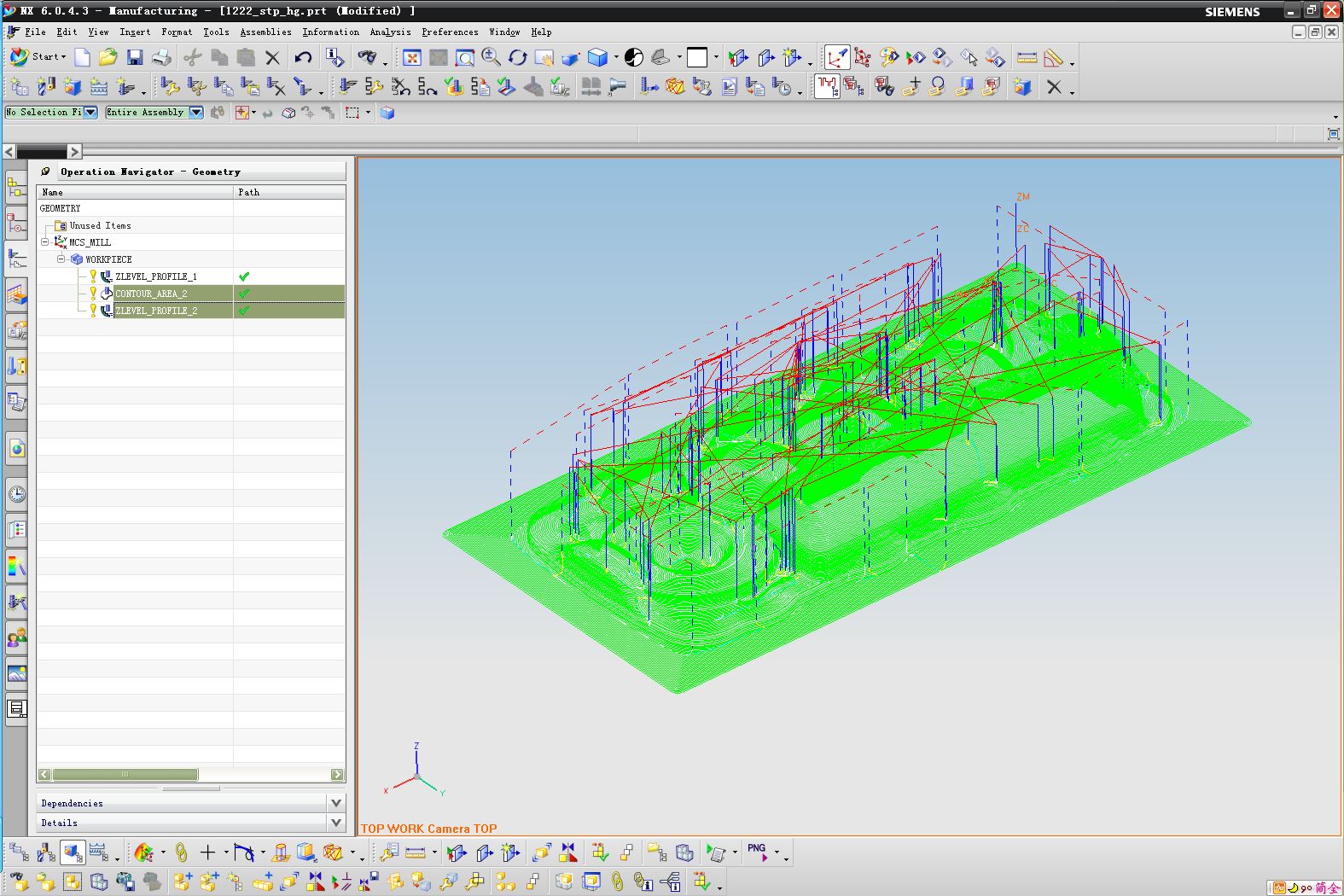Click the Create Tool icon
1344x896 pixels.
(46, 86)
